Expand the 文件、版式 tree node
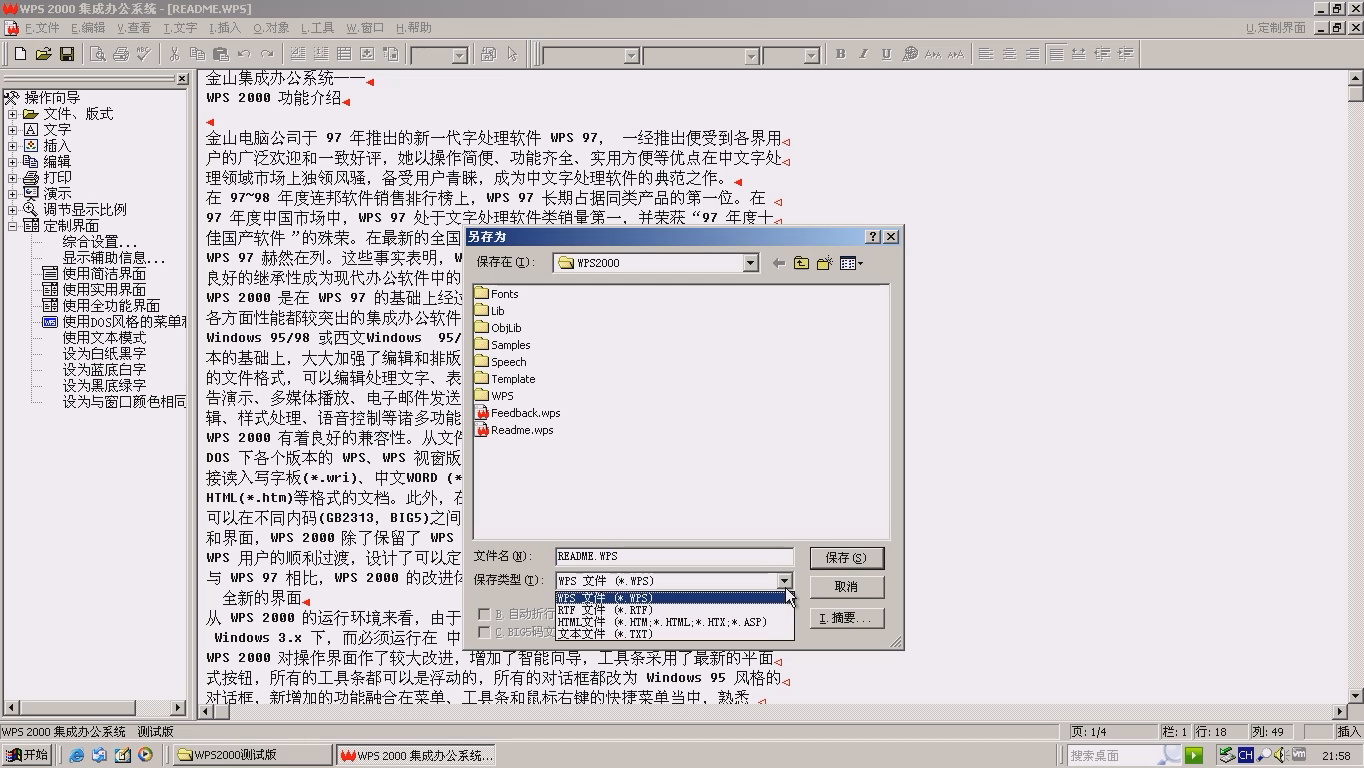 13,114
